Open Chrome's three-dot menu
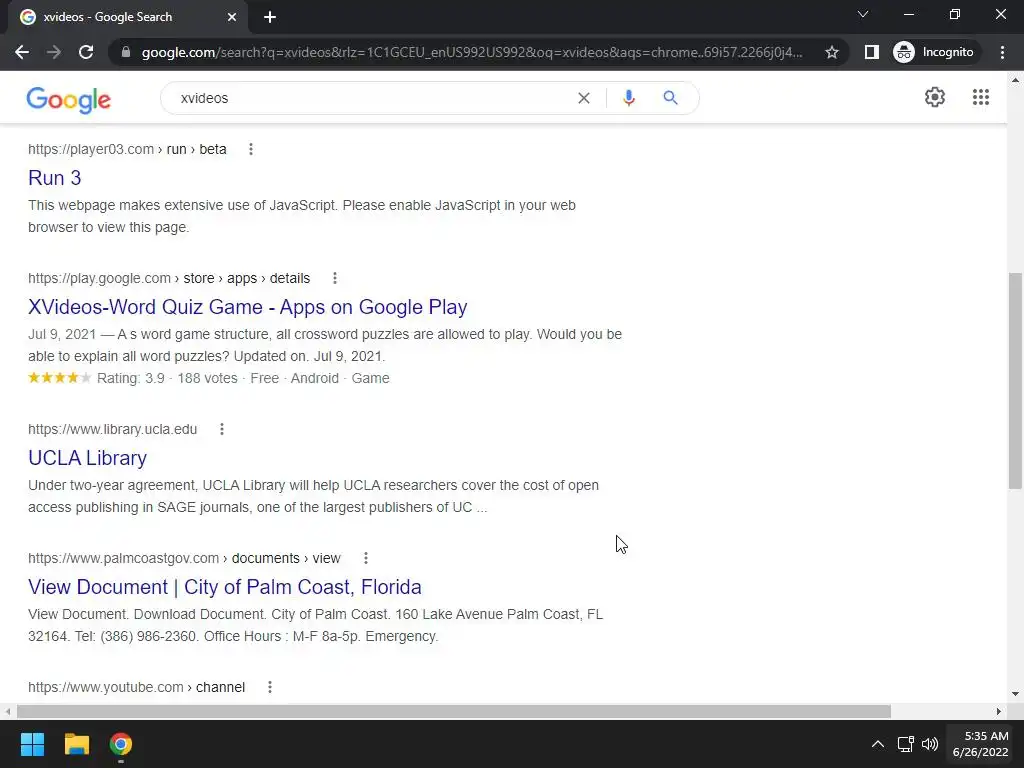This screenshot has width=1024, height=768. (x=1002, y=52)
